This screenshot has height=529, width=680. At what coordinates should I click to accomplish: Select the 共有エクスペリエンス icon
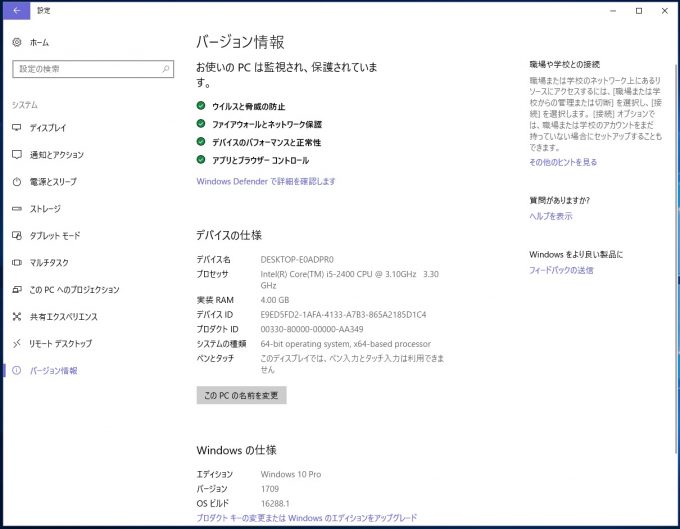click(17, 317)
